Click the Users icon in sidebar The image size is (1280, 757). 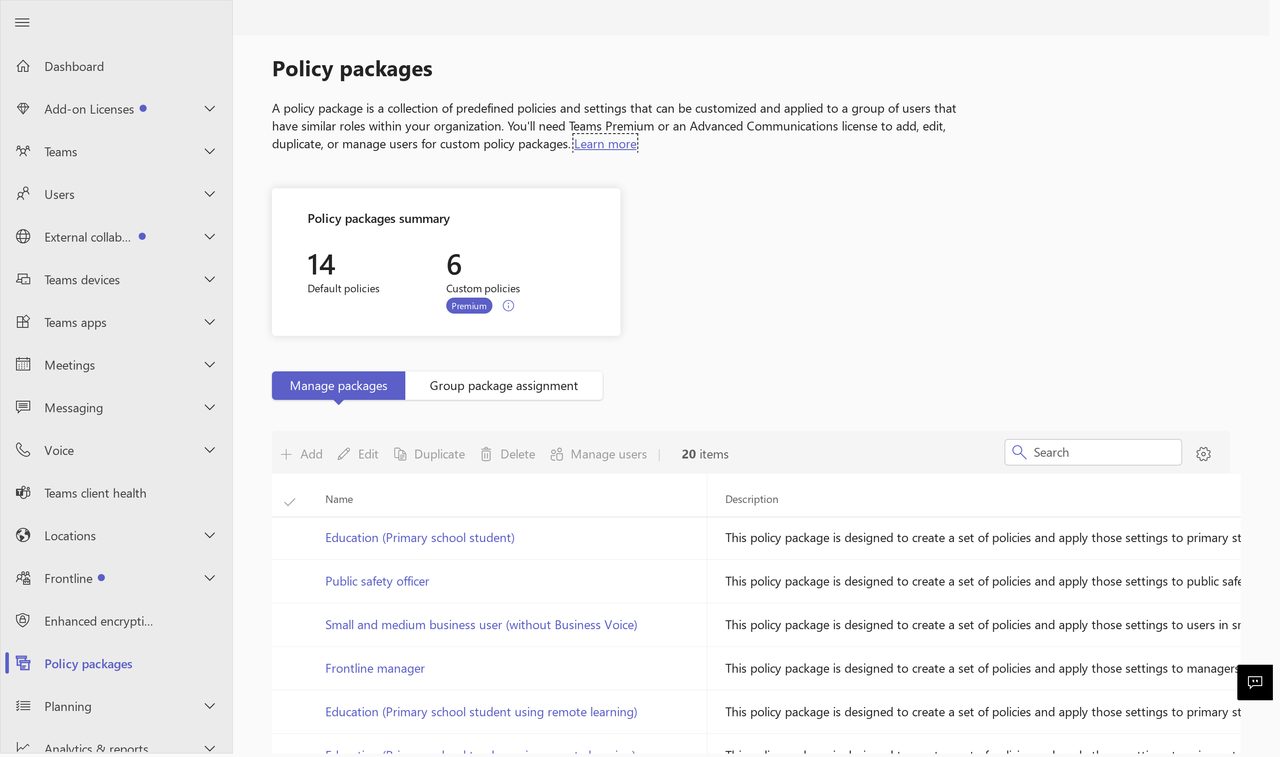click(23, 194)
